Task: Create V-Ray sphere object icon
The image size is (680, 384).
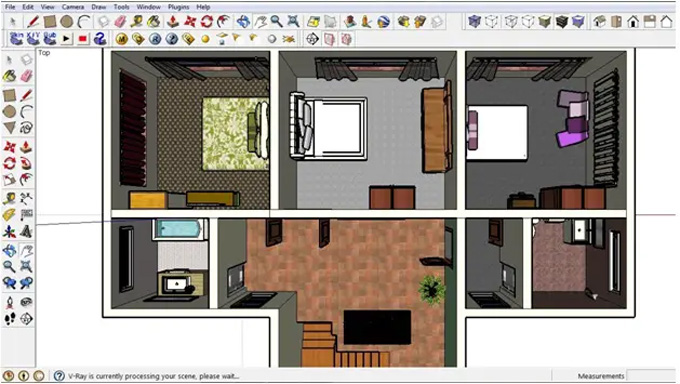Action: (x=272, y=39)
